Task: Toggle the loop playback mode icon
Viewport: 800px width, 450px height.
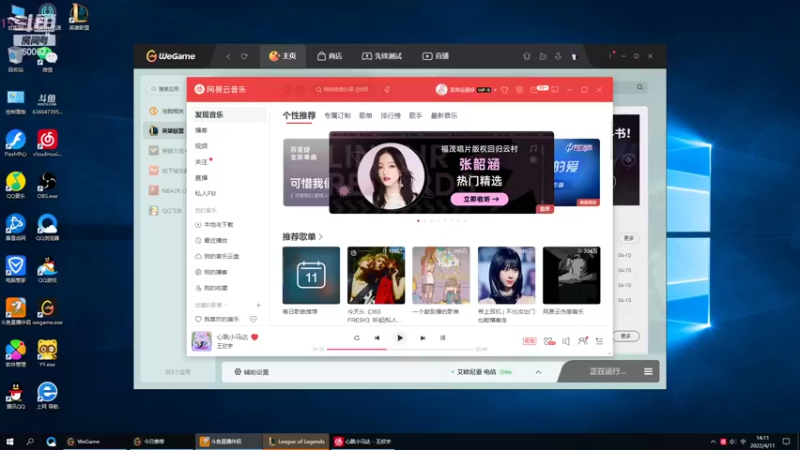Action: point(357,338)
